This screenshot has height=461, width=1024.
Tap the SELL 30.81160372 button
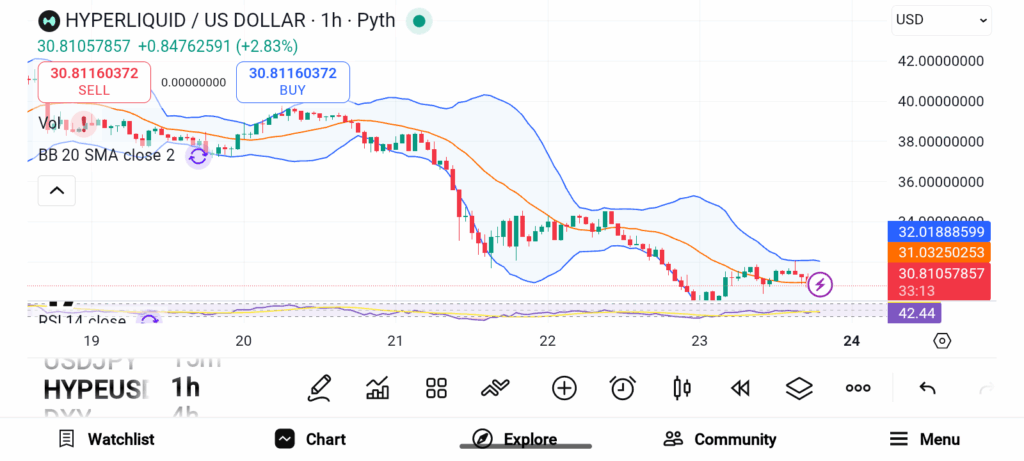coord(94,82)
